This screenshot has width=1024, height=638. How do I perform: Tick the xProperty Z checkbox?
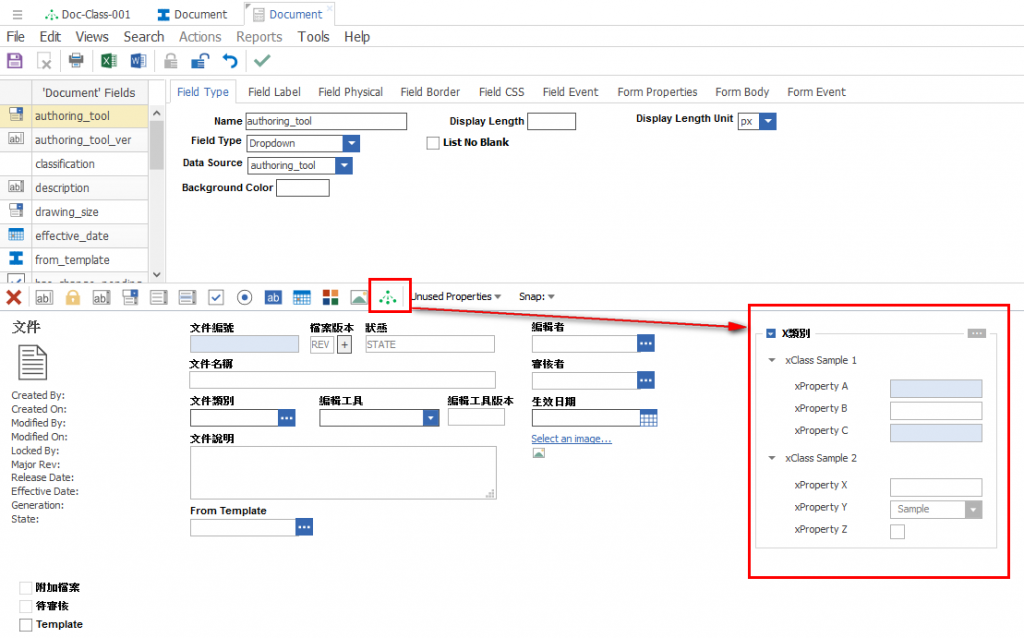click(x=897, y=532)
